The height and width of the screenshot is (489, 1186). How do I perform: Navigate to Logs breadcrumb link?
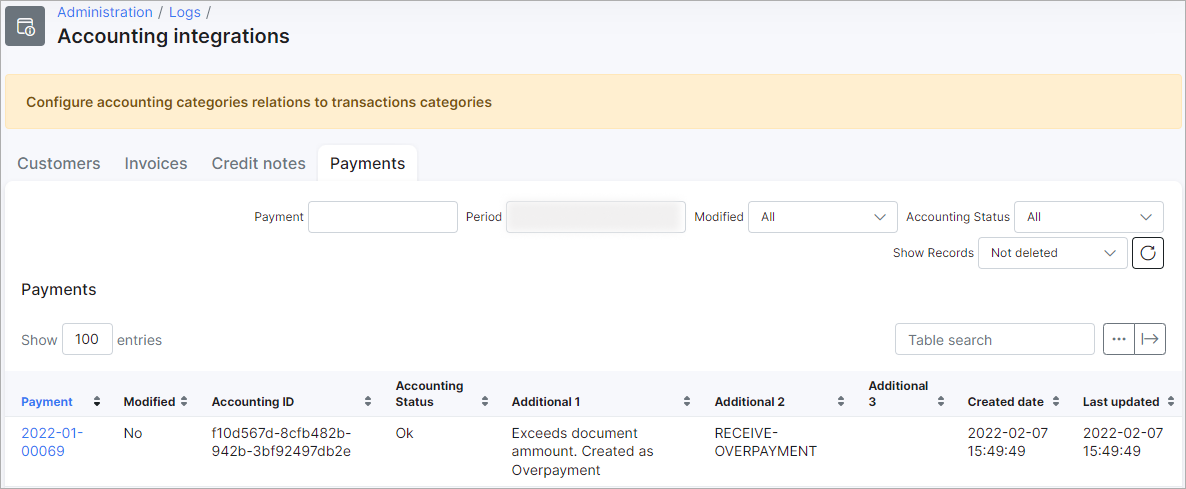click(184, 12)
